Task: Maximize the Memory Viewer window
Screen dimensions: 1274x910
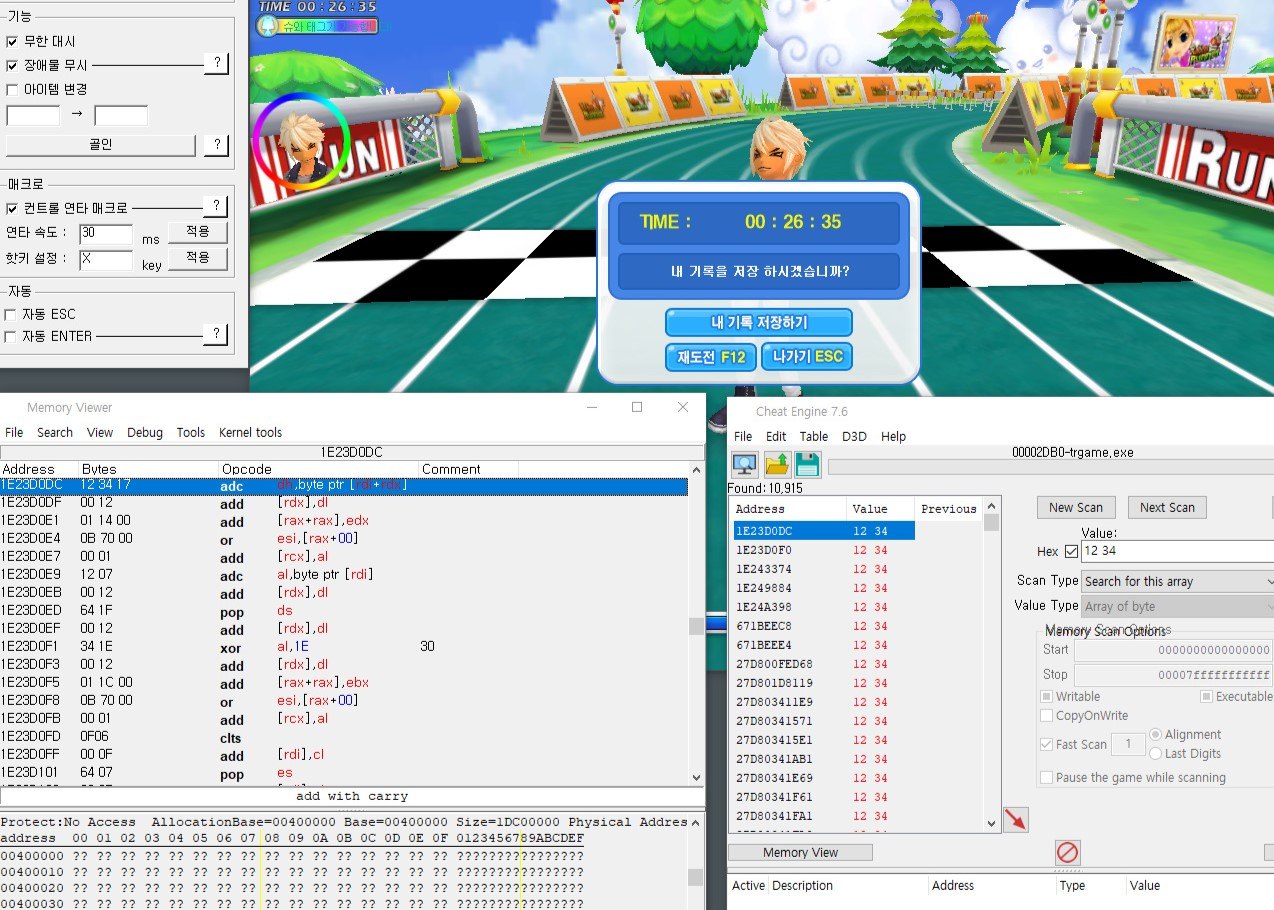Action: (x=637, y=407)
